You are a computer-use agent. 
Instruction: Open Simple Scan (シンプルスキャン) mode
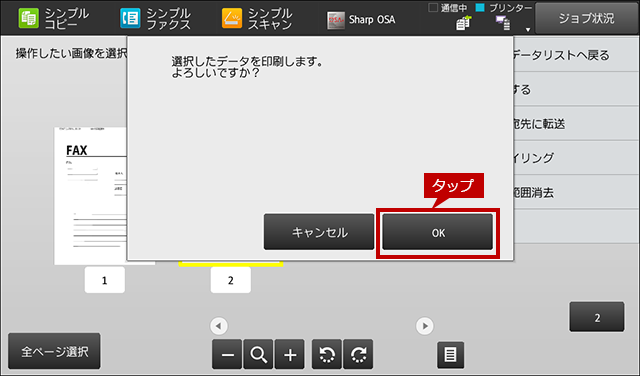point(257,19)
